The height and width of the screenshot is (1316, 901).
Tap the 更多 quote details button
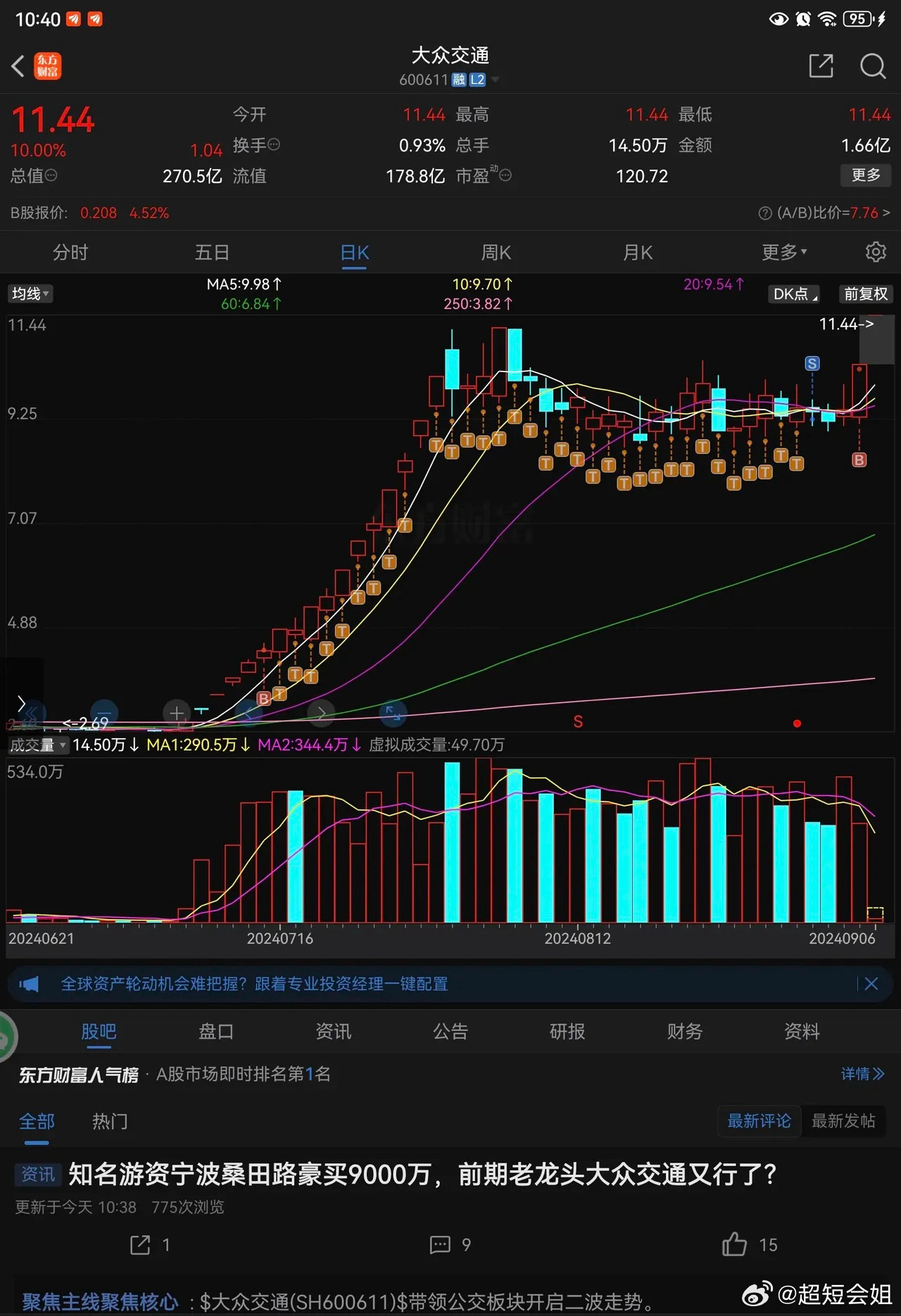866,175
